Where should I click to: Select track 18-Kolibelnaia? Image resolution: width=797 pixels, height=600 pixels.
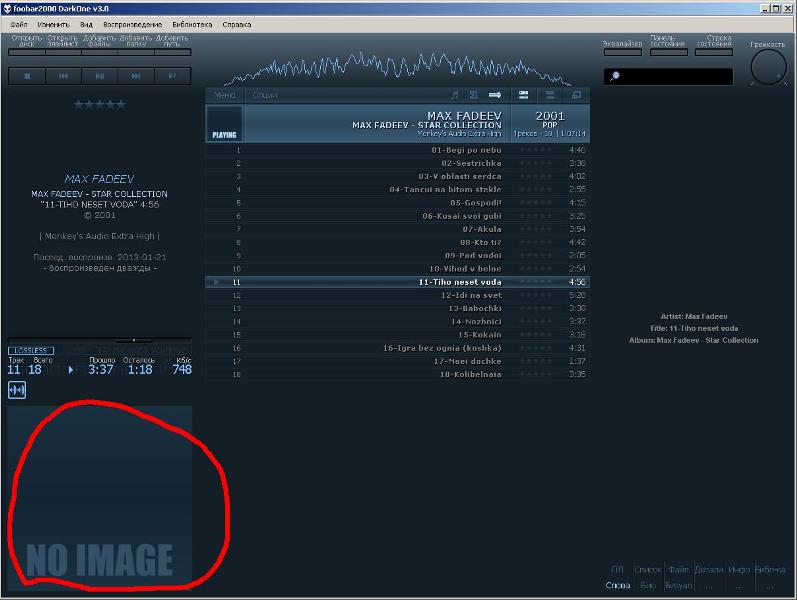point(397,375)
